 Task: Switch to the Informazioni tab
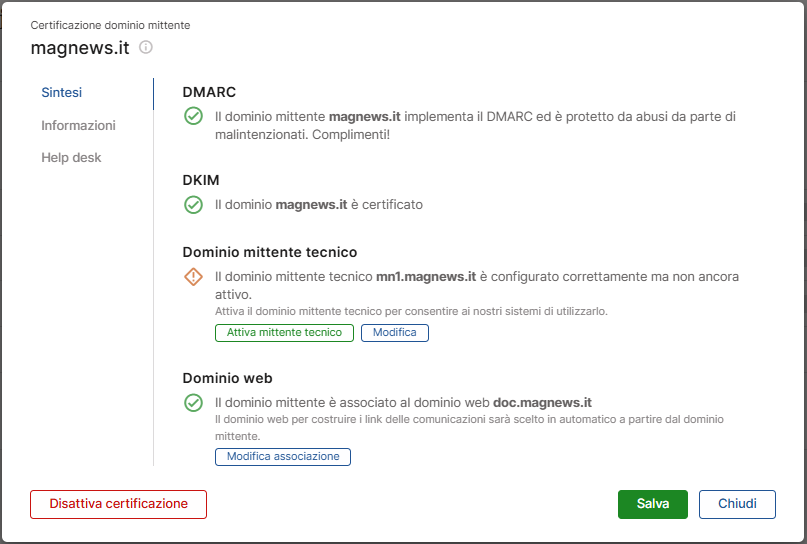pyautogui.click(x=78, y=126)
